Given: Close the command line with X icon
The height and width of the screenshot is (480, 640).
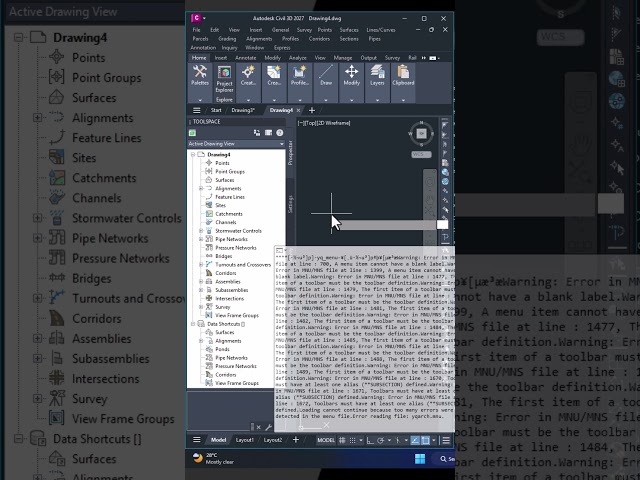Looking at the screenshot, I should pos(258,427).
